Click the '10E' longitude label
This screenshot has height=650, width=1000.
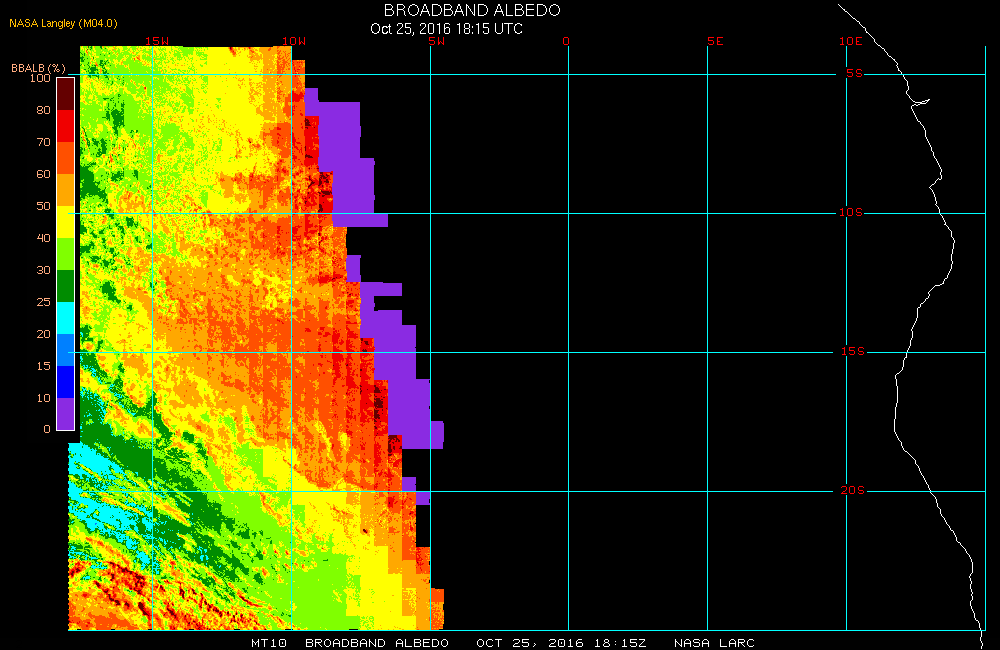click(x=851, y=41)
